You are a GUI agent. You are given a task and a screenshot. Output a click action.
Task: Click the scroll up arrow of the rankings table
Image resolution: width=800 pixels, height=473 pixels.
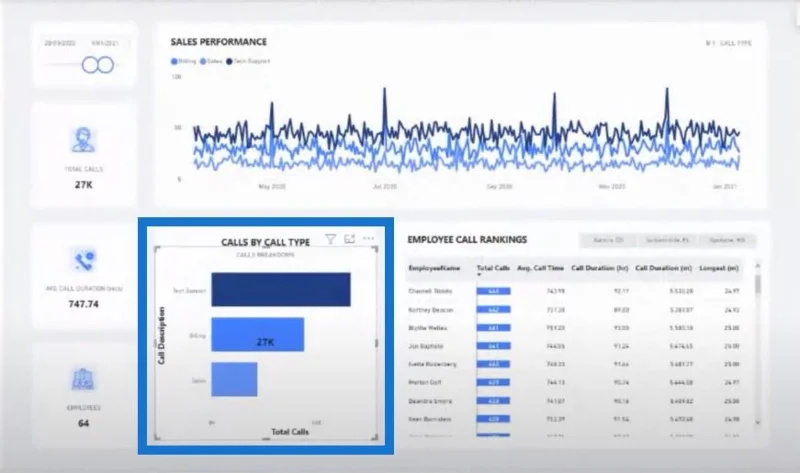(758, 266)
